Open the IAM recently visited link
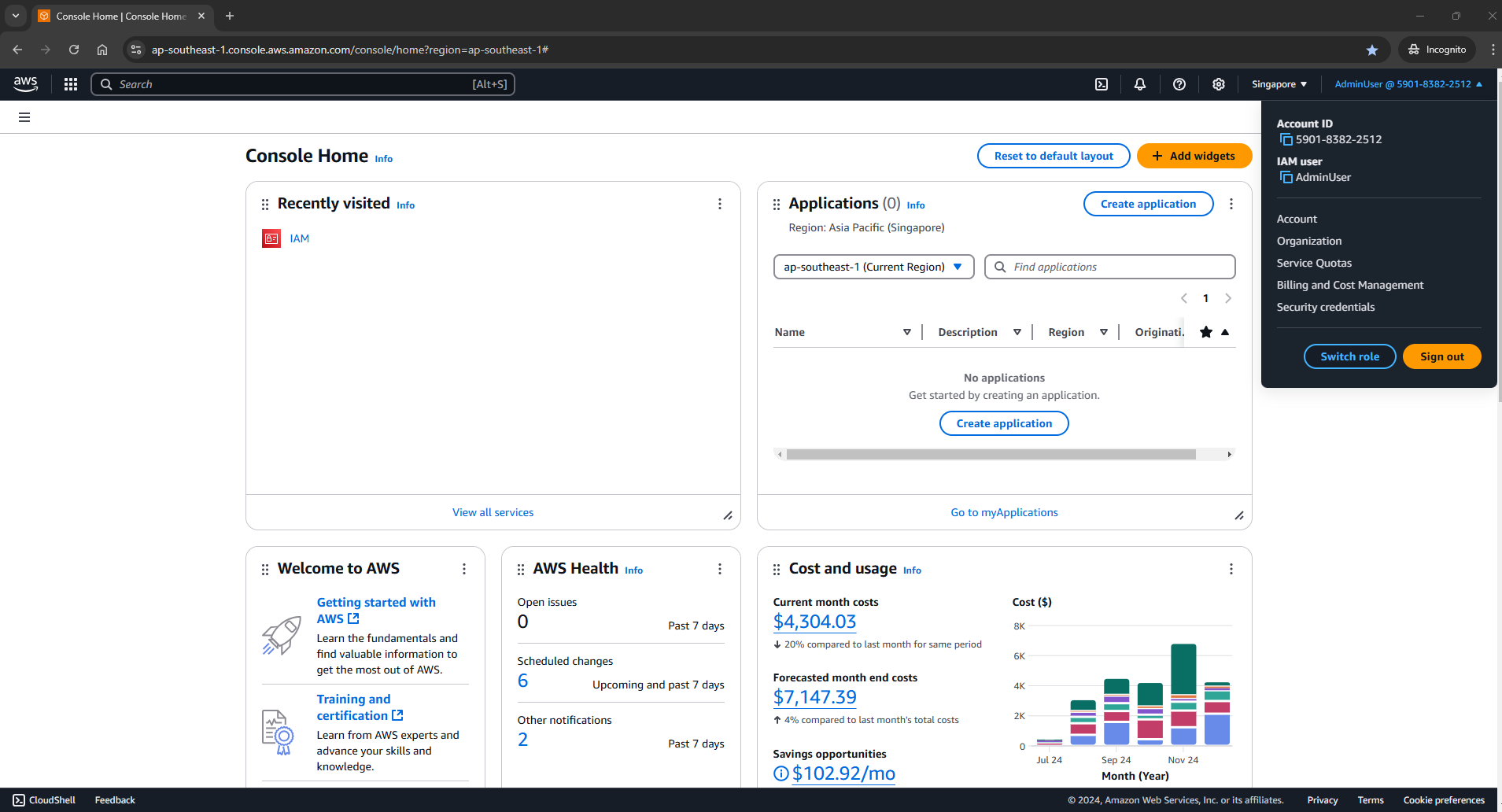The height and width of the screenshot is (812, 1502). [x=300, y=238]
